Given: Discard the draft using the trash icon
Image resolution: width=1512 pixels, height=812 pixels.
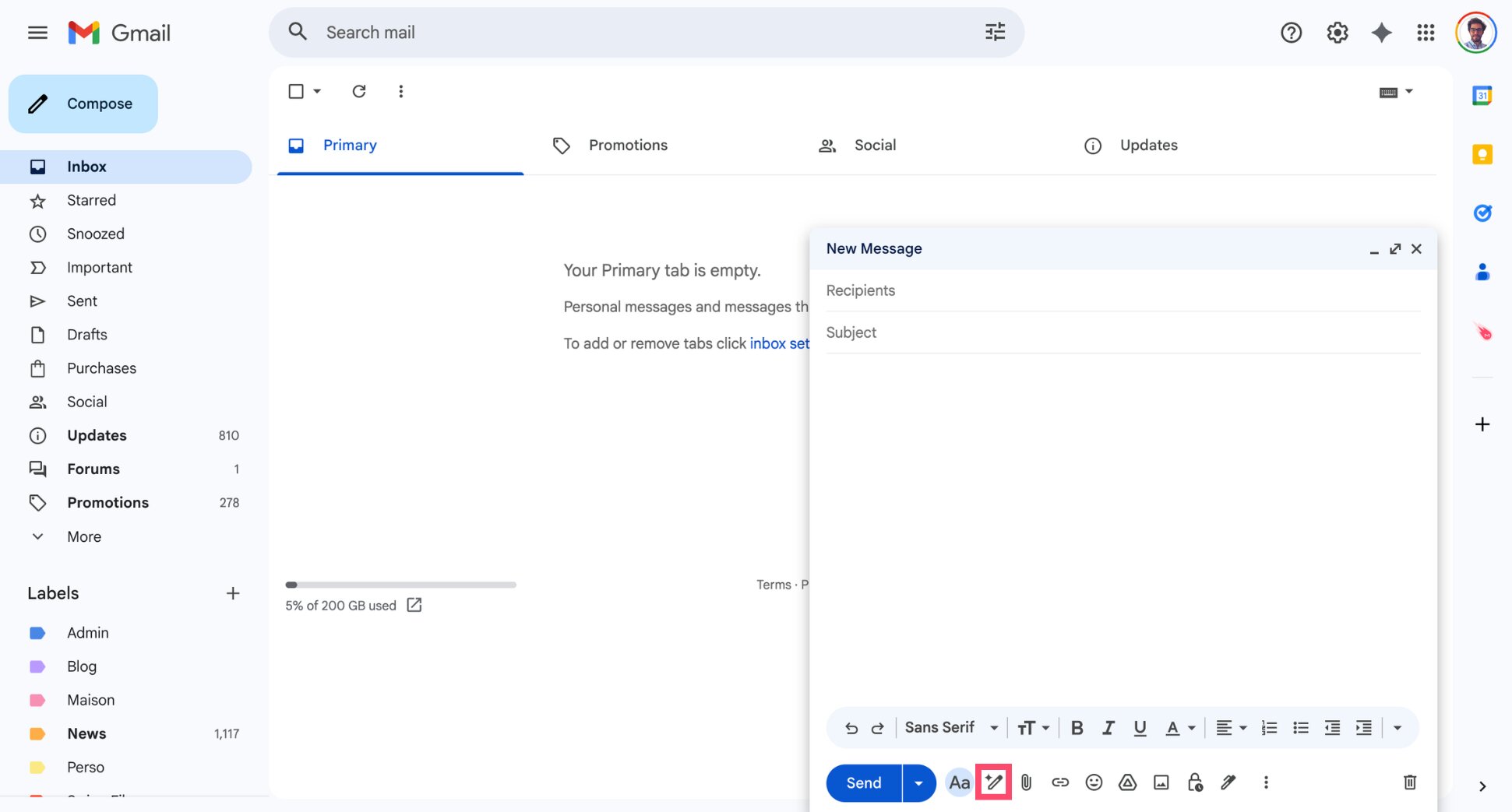Looking at the screenshot, I should (x=1409, y=782).
